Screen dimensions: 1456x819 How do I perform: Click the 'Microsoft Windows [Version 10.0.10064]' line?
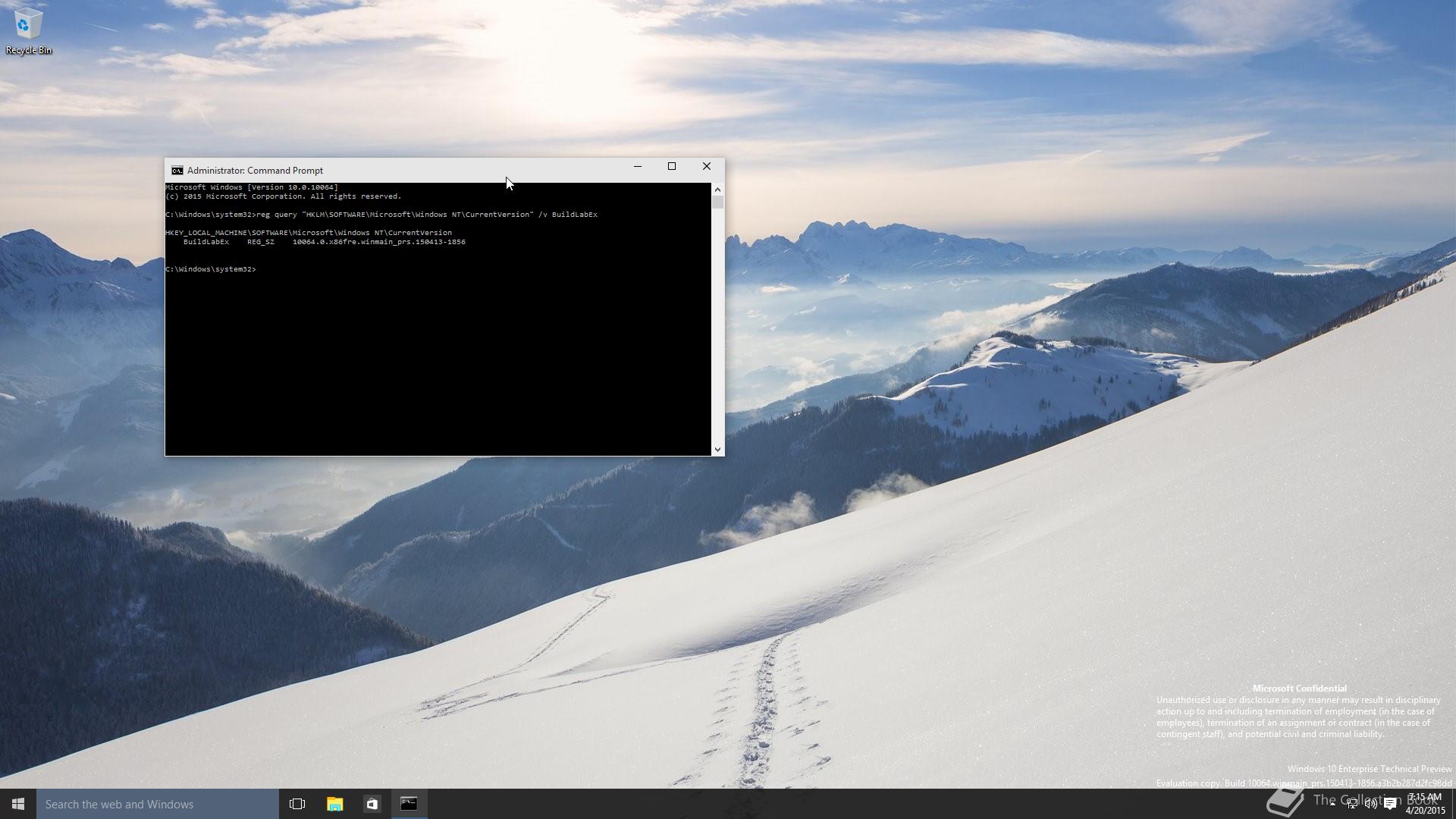pyautogui.click(x=252, y=187)
